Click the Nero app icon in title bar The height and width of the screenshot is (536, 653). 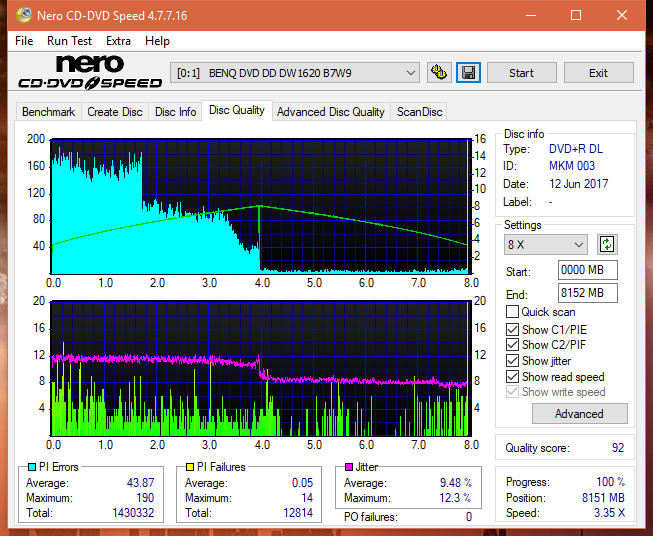click(x=24, y=15)
